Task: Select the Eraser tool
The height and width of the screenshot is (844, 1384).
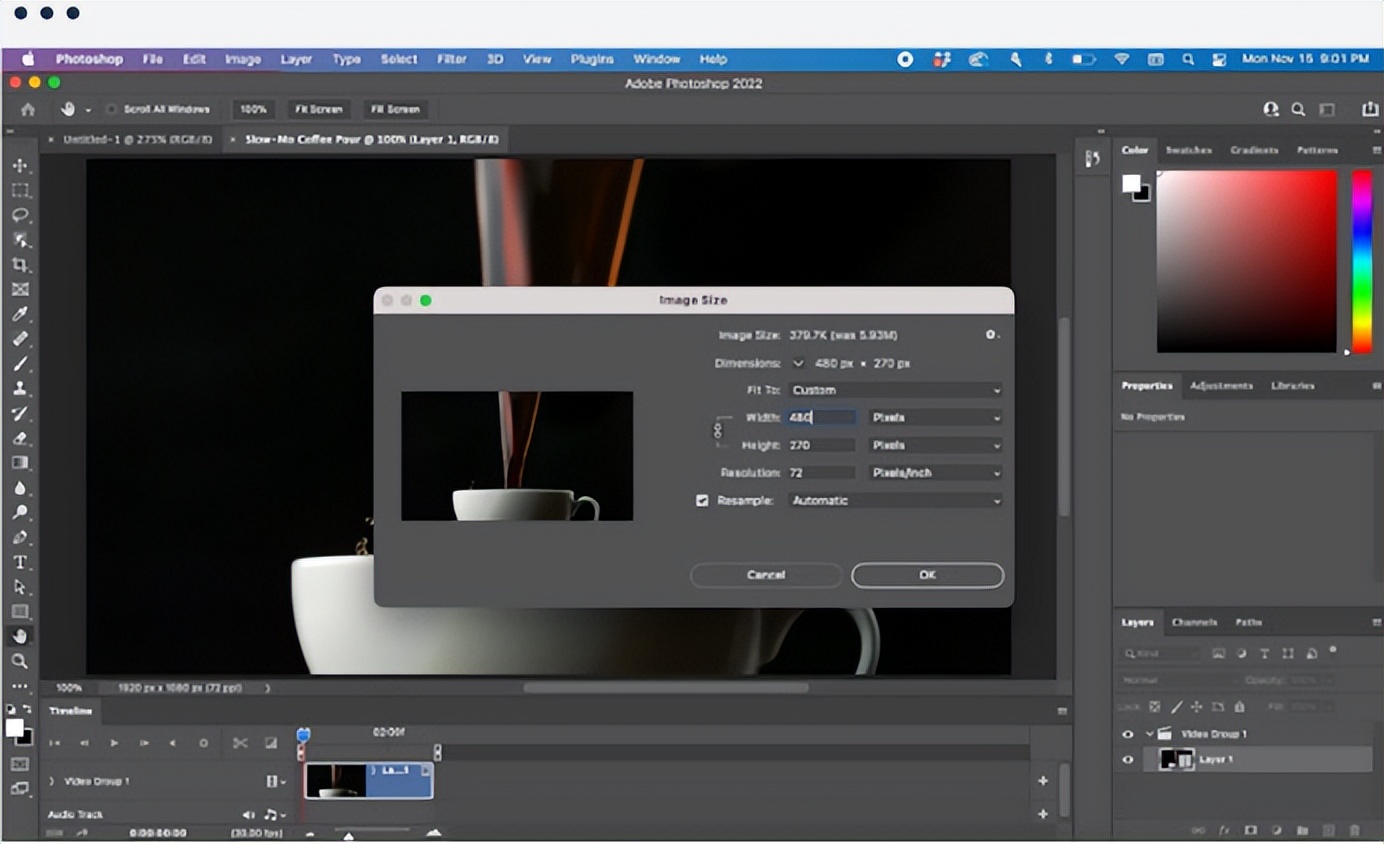Action: coord(20,438)
